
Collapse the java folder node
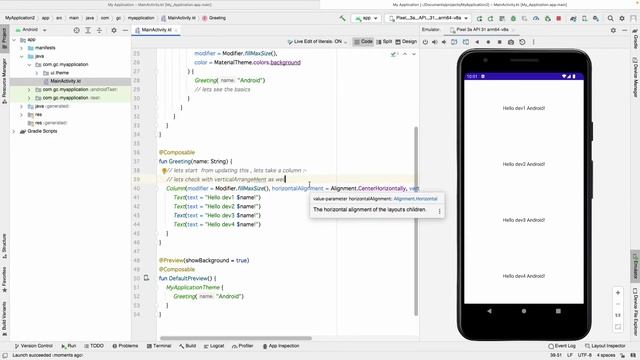22,56
